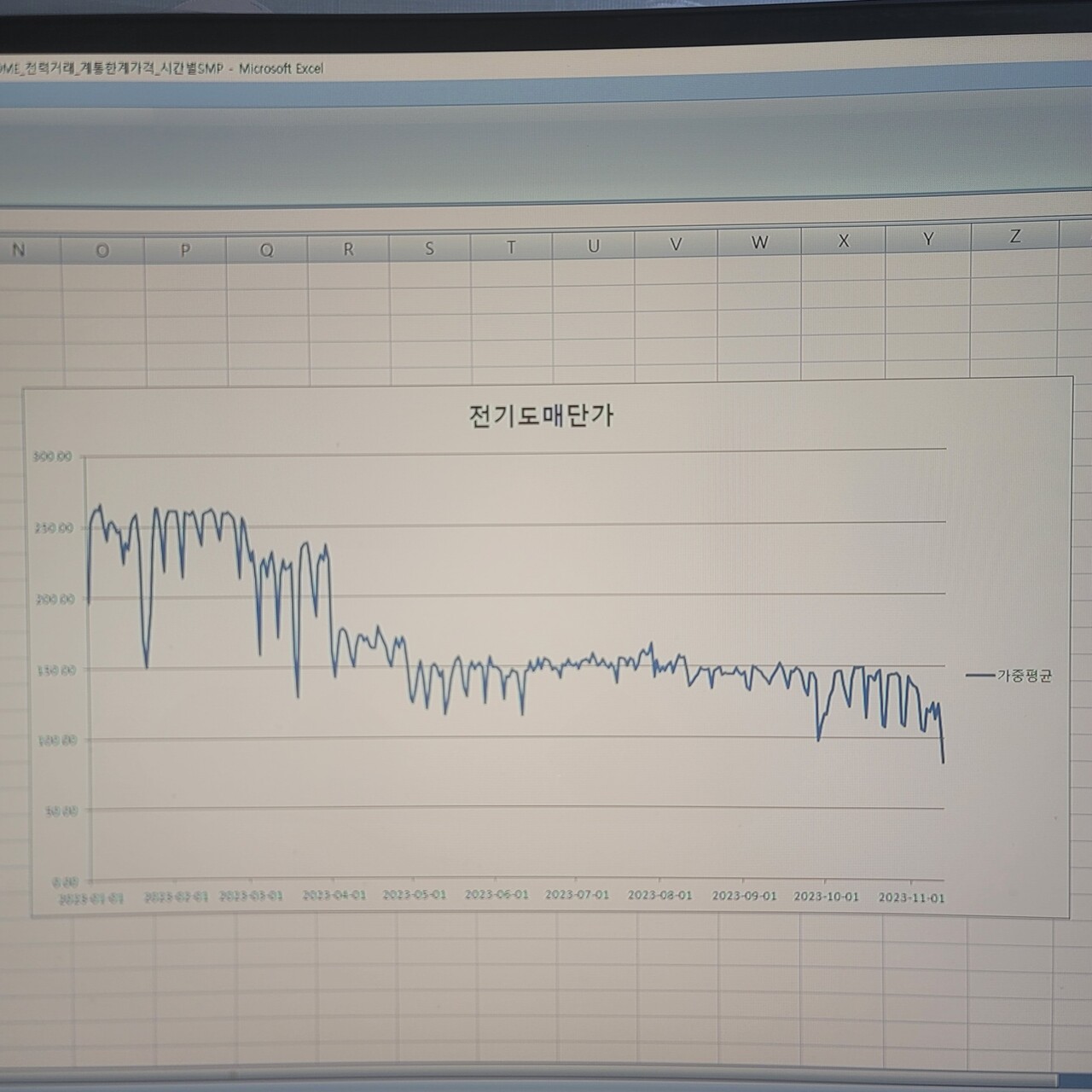Select the column S header
Viewport: 1092px width, 1092px height.
(429, 248)
